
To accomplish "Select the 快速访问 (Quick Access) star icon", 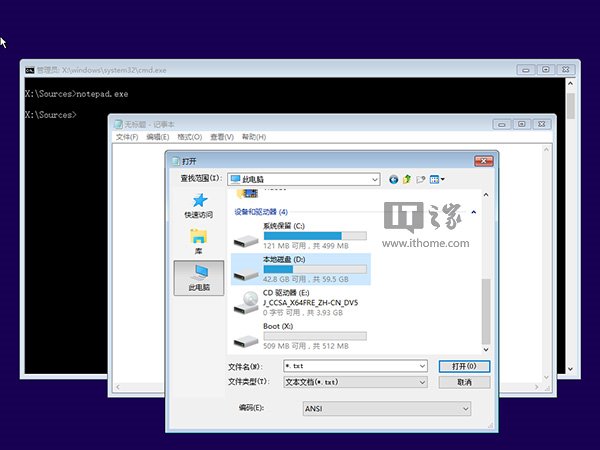I will point(198,202).
